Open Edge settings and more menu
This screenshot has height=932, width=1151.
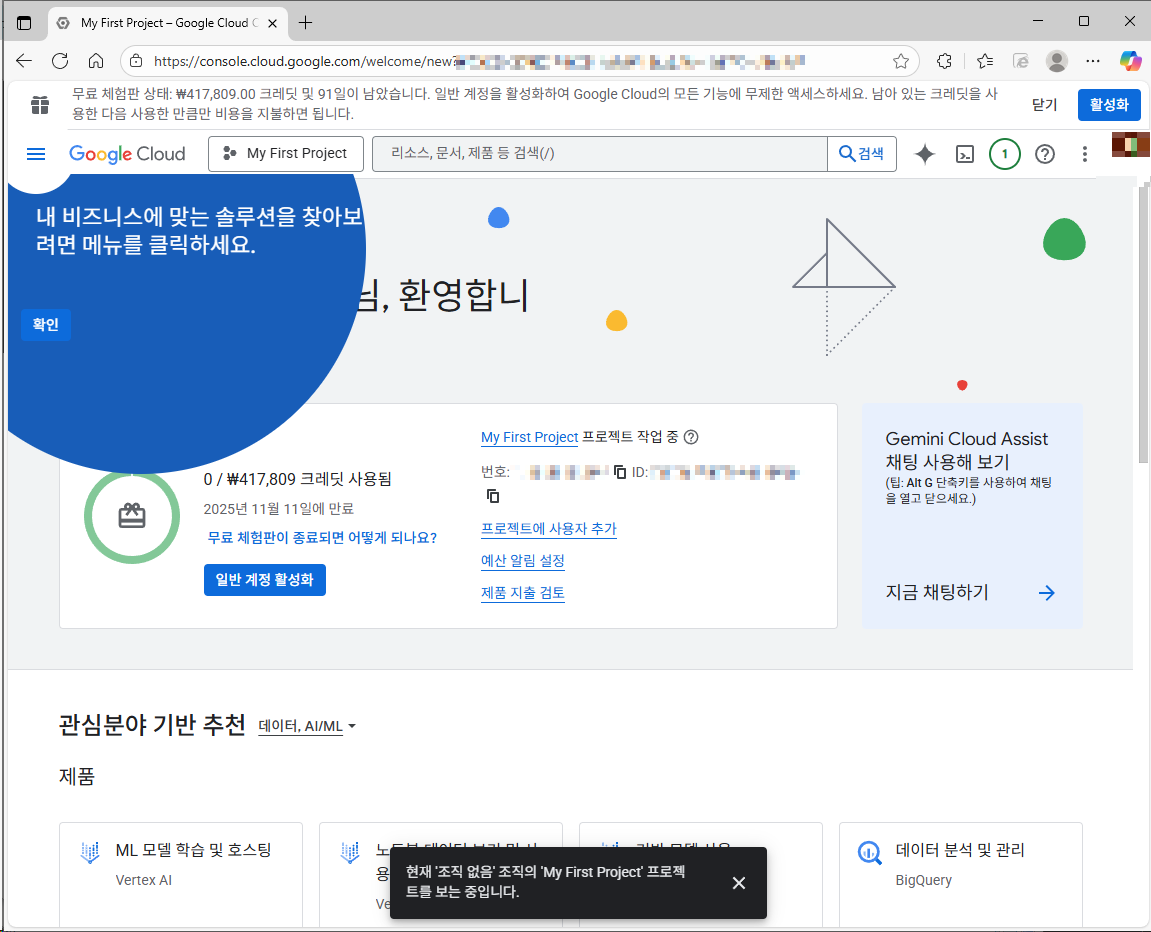(1093, 61)
